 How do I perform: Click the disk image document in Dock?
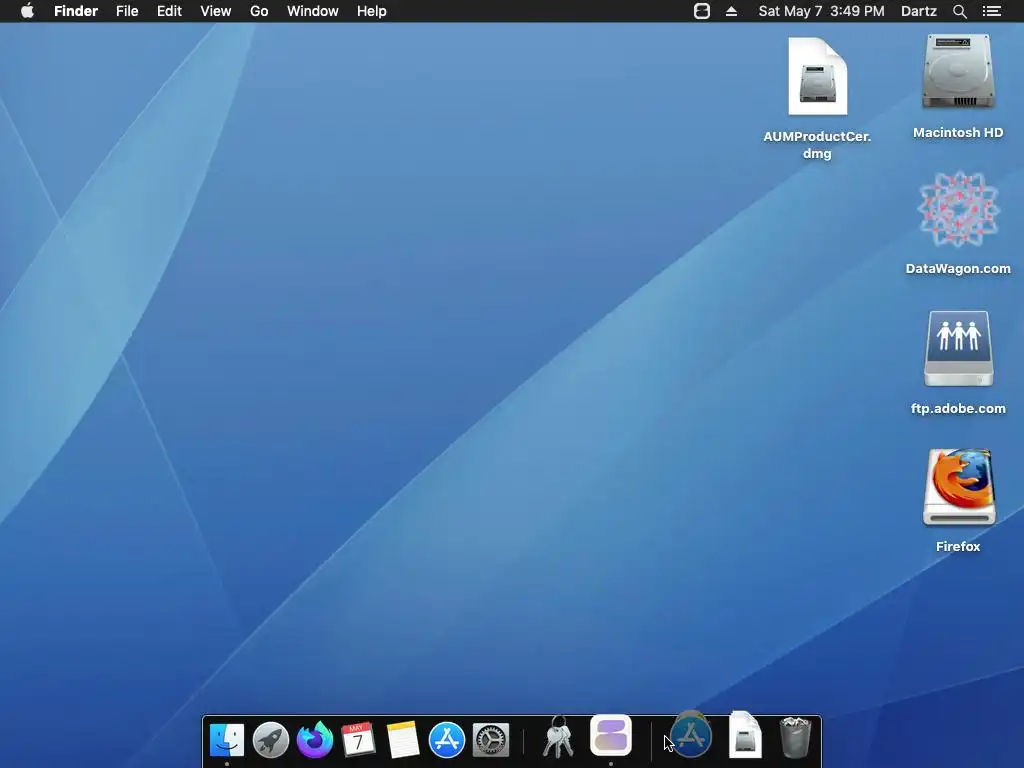[x=745, y=735]
